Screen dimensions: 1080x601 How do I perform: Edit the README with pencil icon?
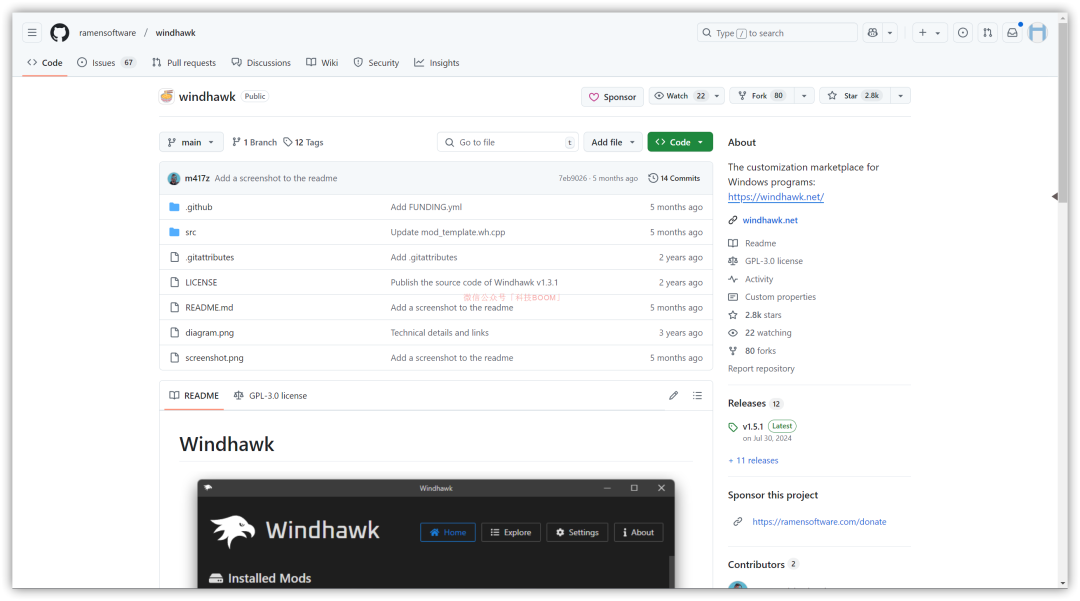pos(674,395)
